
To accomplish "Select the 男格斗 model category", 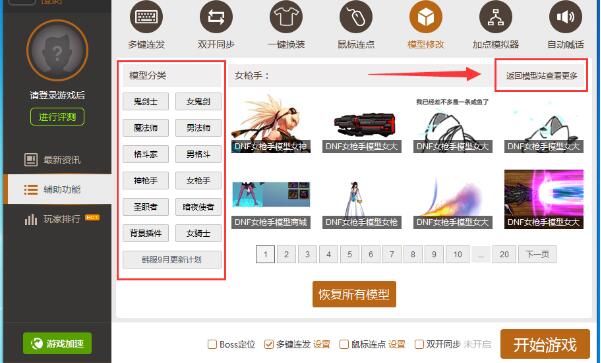I will pos(198,154).
